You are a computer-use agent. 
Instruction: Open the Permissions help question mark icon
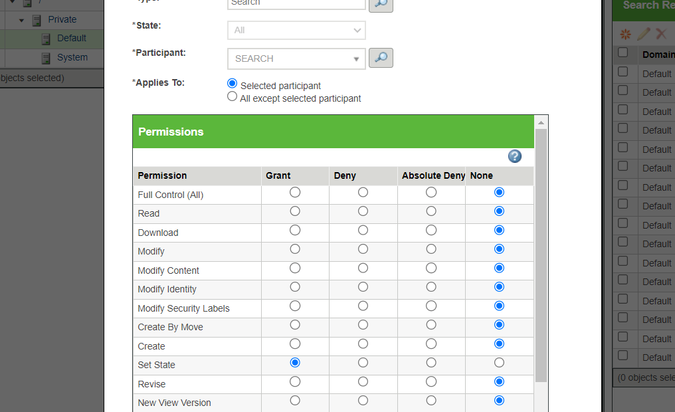point(515,156)
